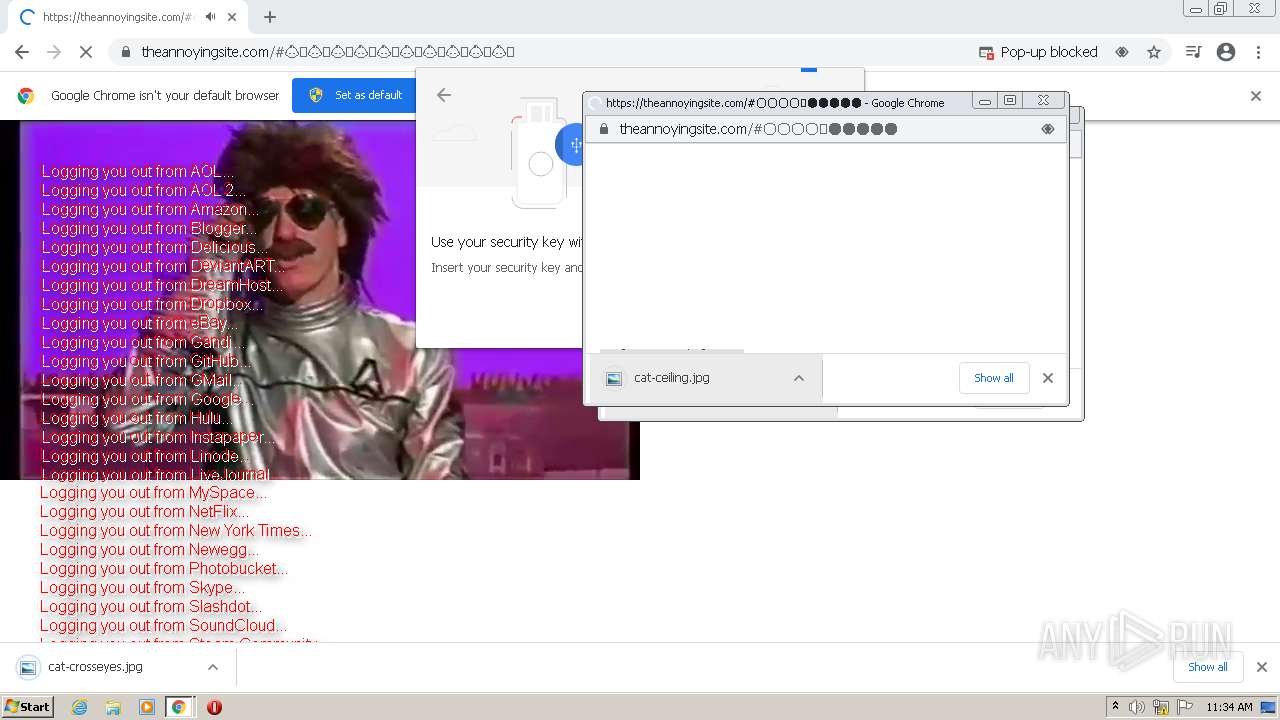Click 'Logging you out from Photobucket...' text
1280x720 pixels.
click(164, 568)
